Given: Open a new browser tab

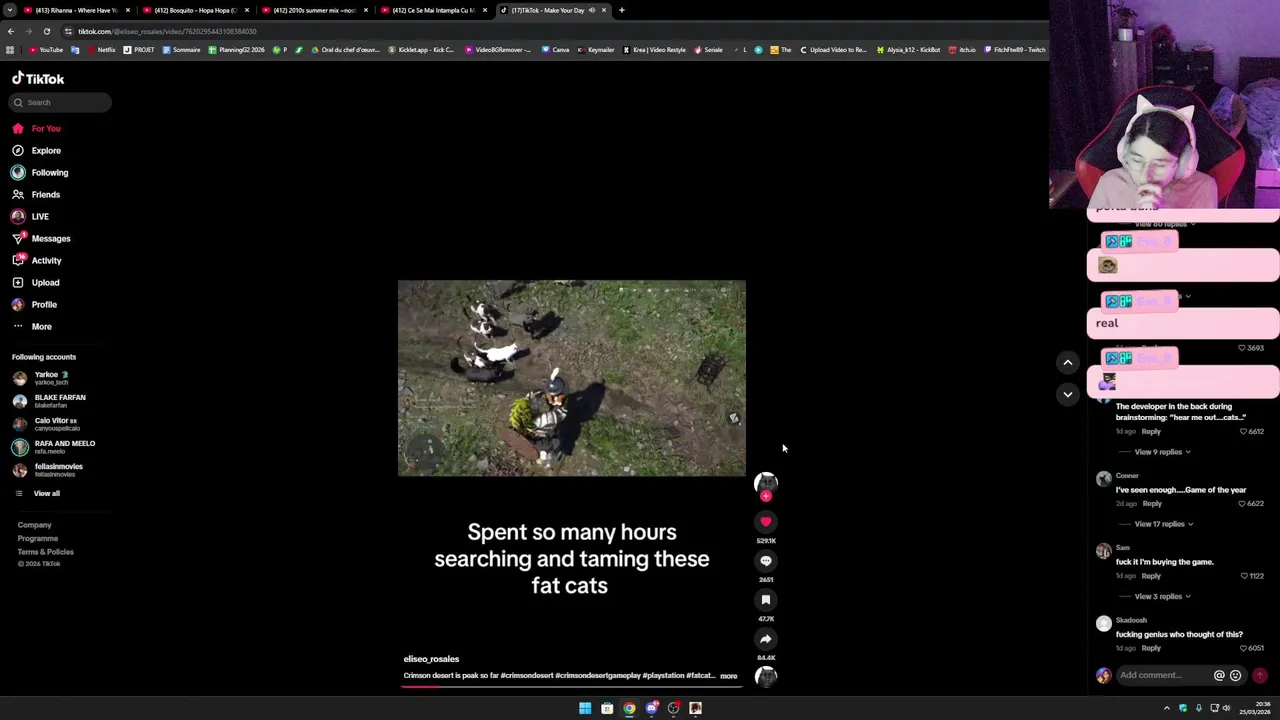Looking at the screenshot, I should pyautogui.click(x=622, y=10).
